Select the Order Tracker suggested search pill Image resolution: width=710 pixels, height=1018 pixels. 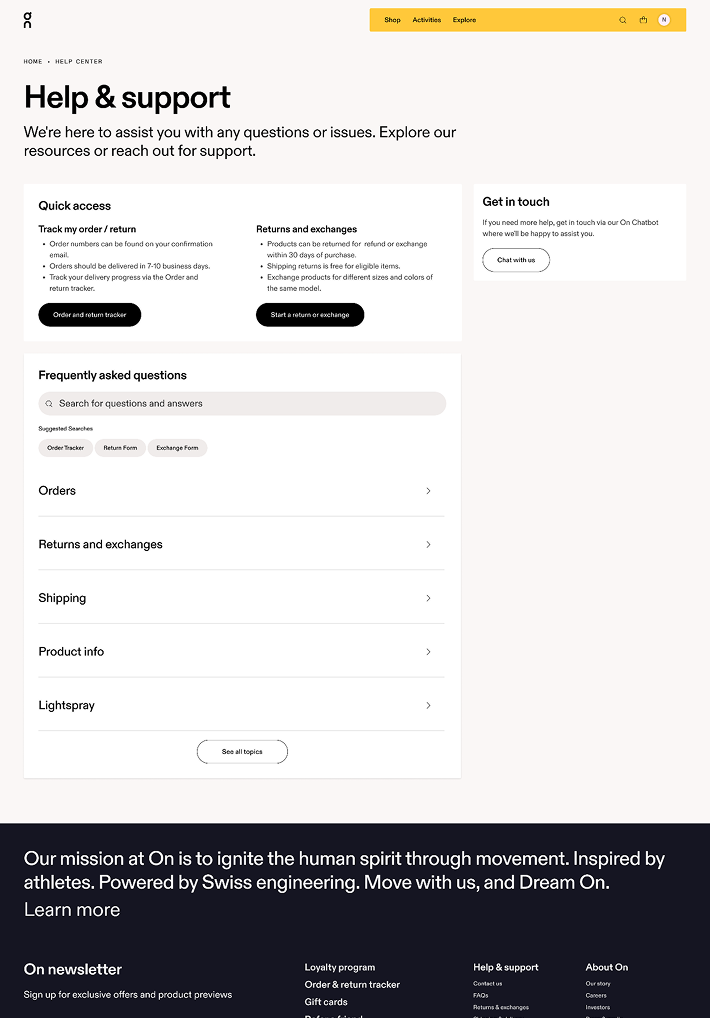point(65,447)
